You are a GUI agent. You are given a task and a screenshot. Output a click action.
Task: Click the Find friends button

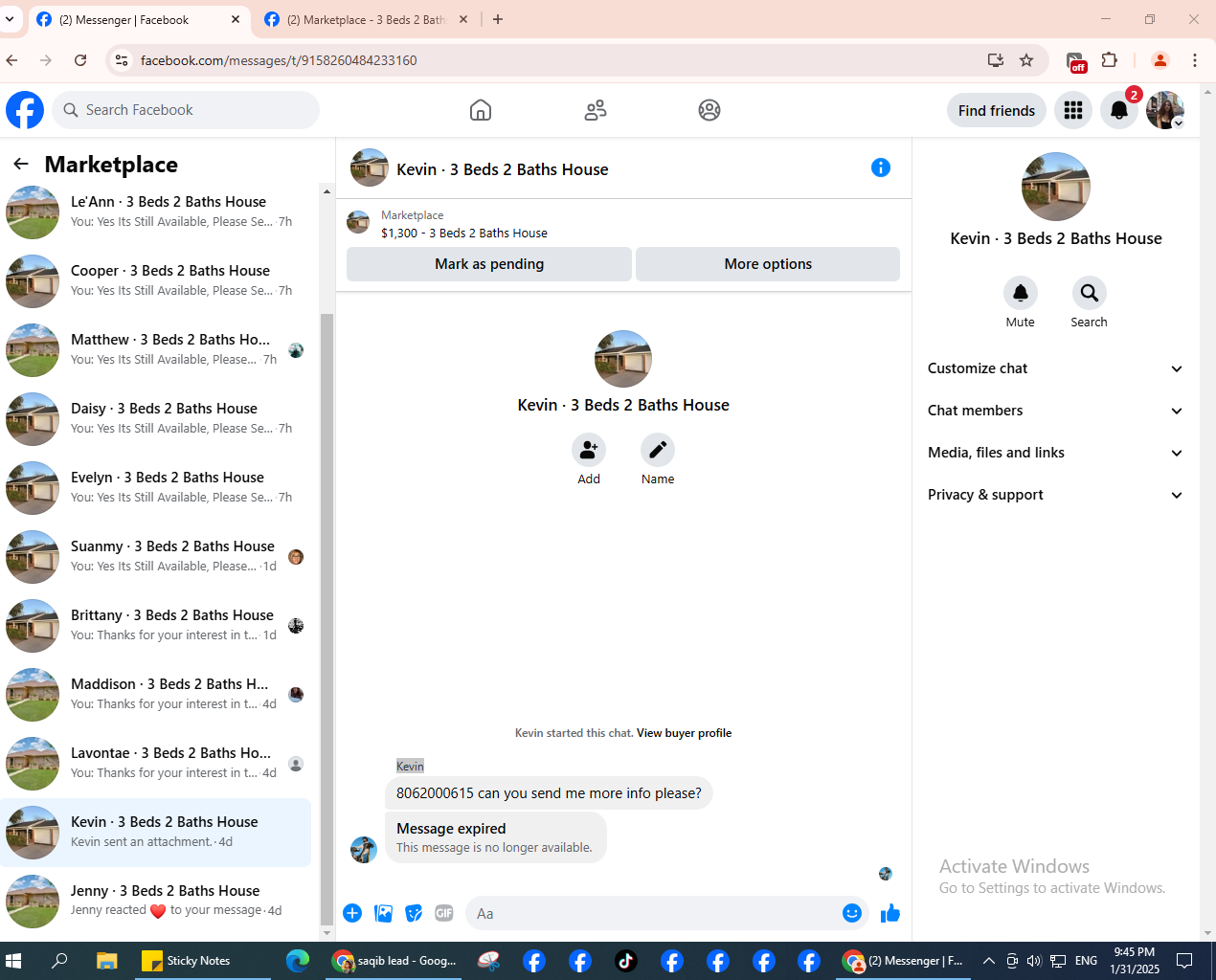coord(996,110)
